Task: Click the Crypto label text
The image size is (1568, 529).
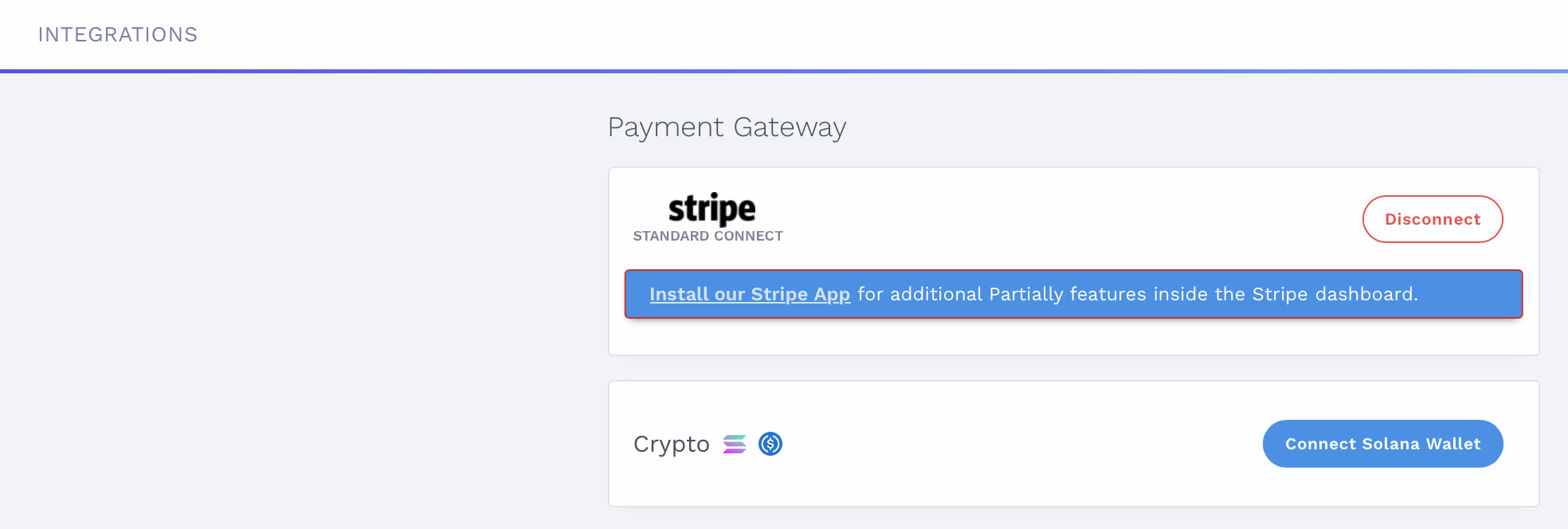Action: (x=671, y=444)
